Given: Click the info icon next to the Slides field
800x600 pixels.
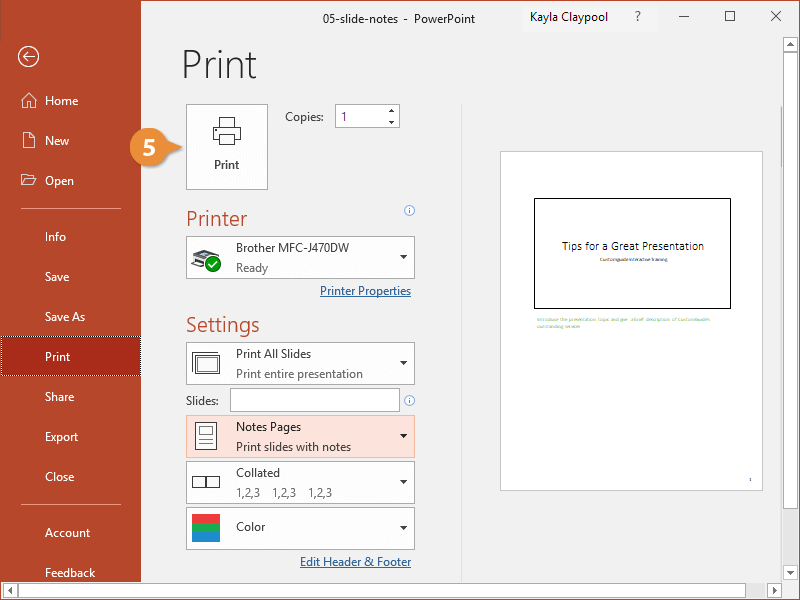Looking at the screenshot, I should point(409,399).
